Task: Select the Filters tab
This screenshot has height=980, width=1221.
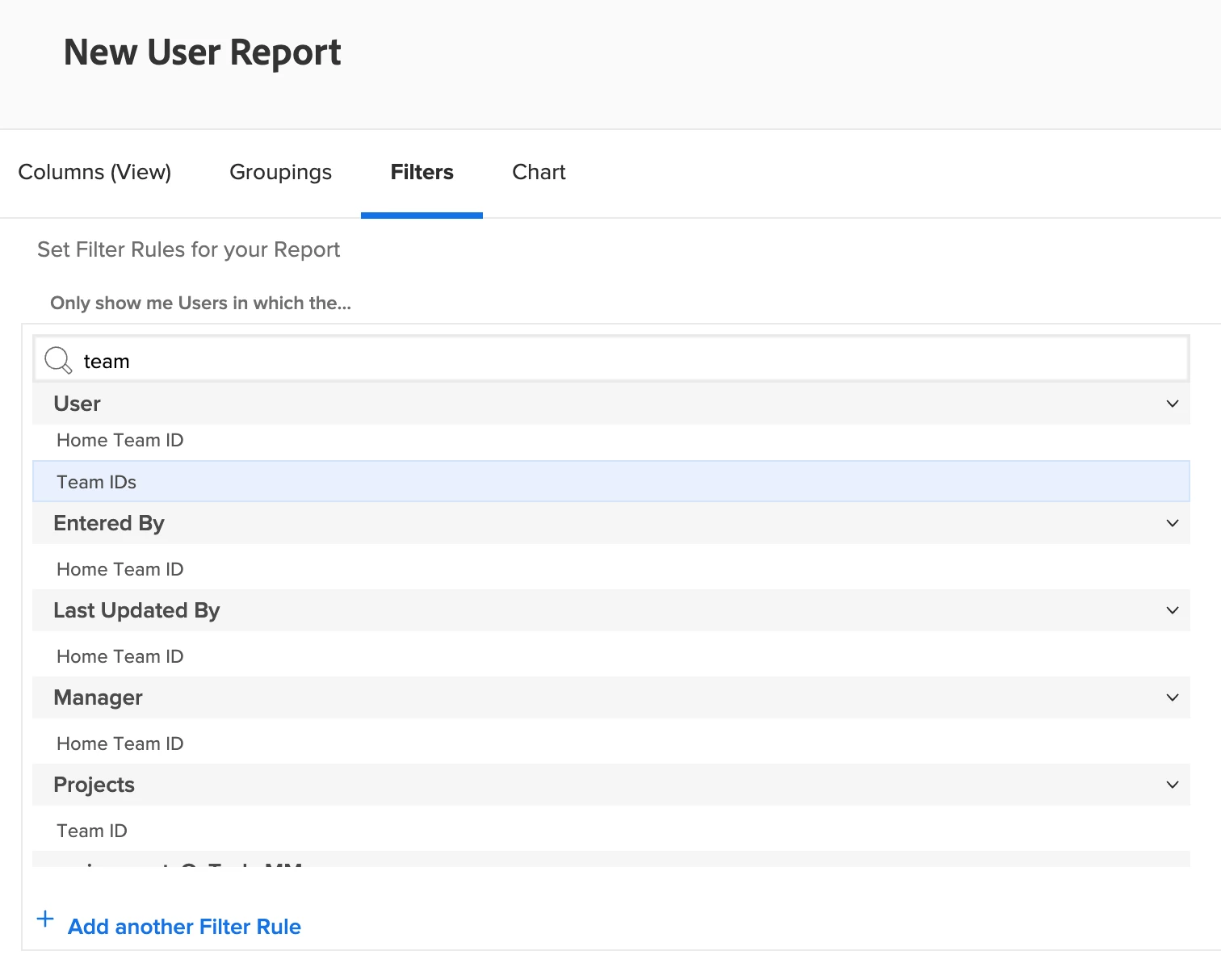Action: [422, 172]
